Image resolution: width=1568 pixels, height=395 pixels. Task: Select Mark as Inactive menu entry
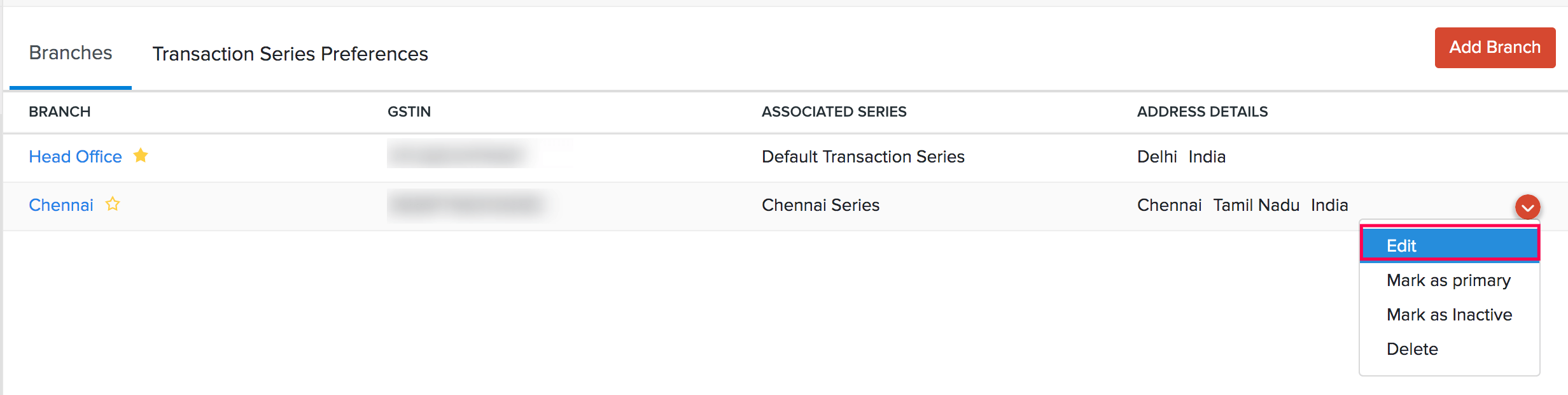coord(1449,315)
